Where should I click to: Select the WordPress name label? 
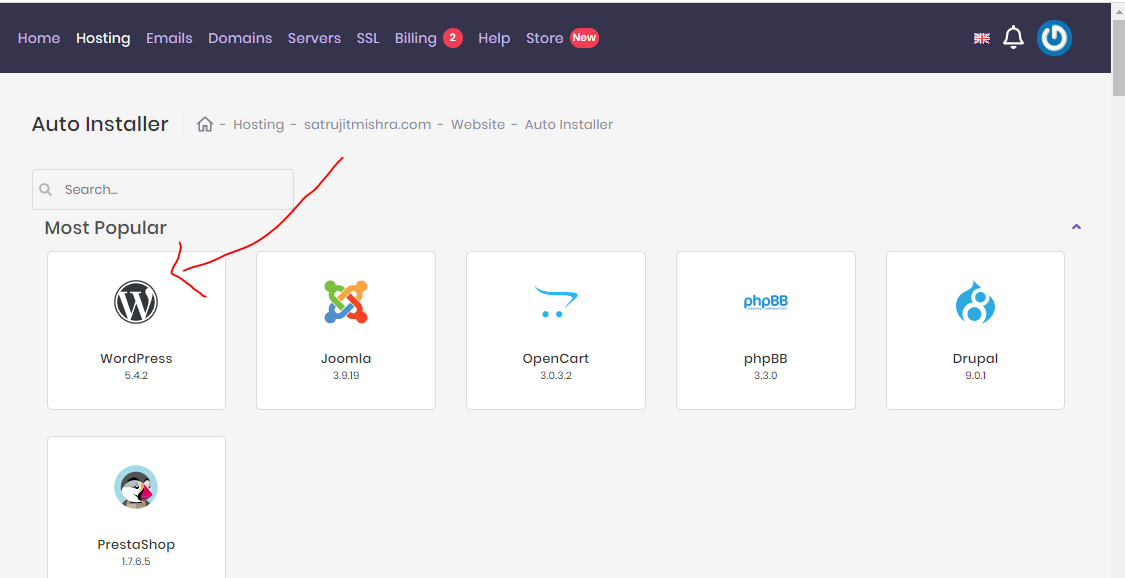(136, 359)
